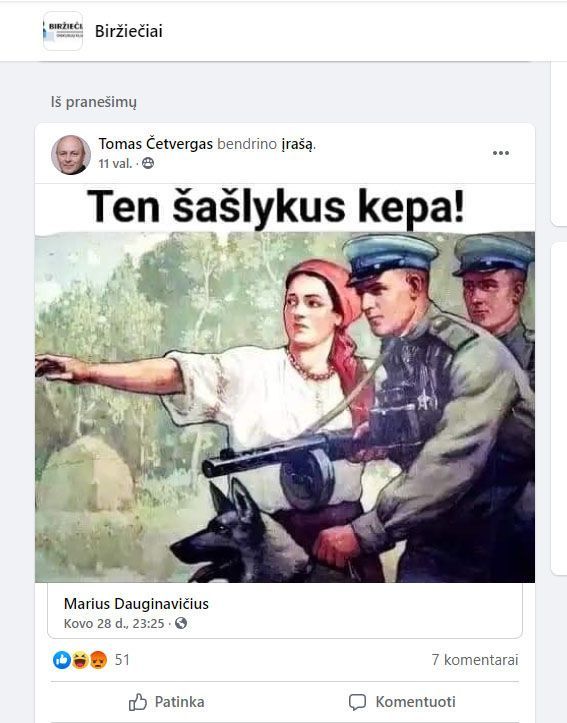Click the angry reaction icon

click(x=98, y=660)
